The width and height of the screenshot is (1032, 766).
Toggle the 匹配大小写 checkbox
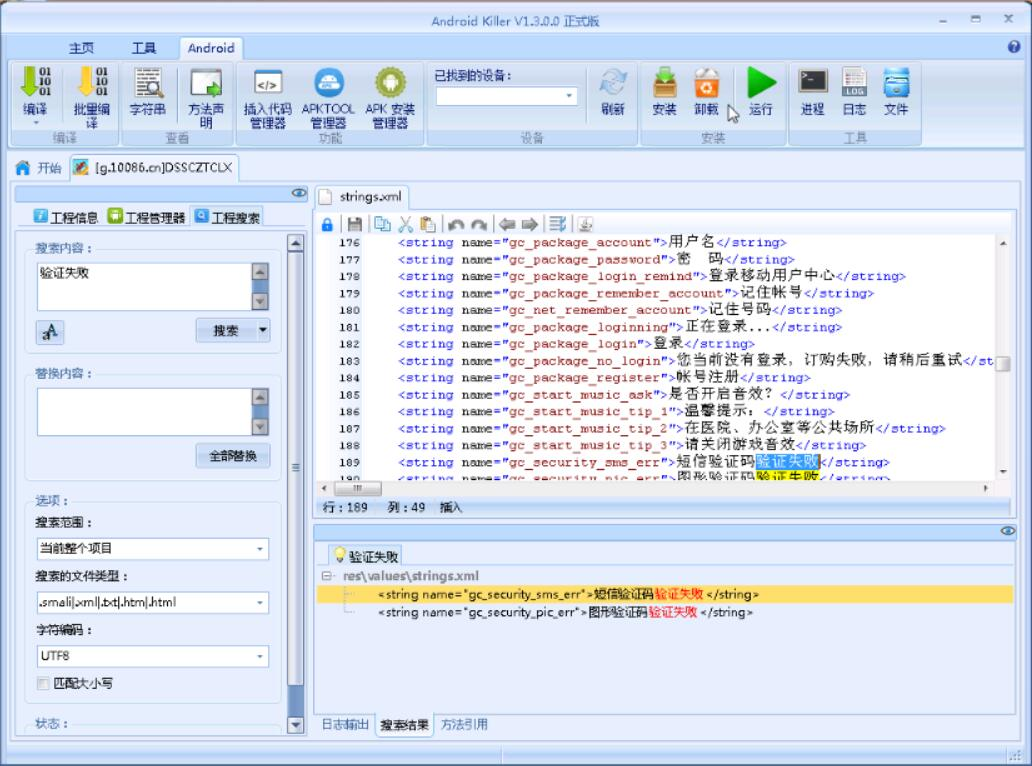pyautogui.click(x=43, y=684)
